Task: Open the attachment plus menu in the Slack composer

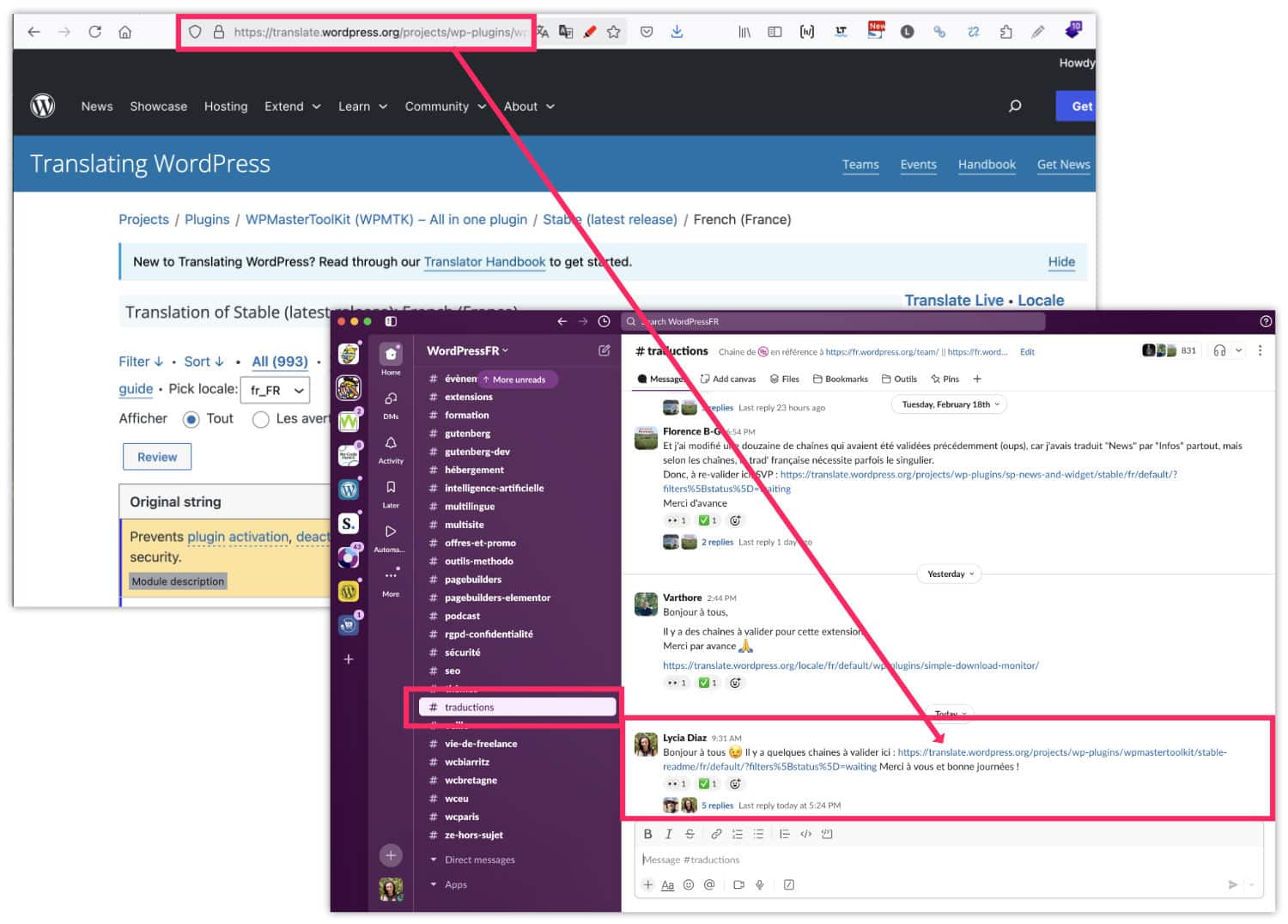Action: click(x=648, y=884)
